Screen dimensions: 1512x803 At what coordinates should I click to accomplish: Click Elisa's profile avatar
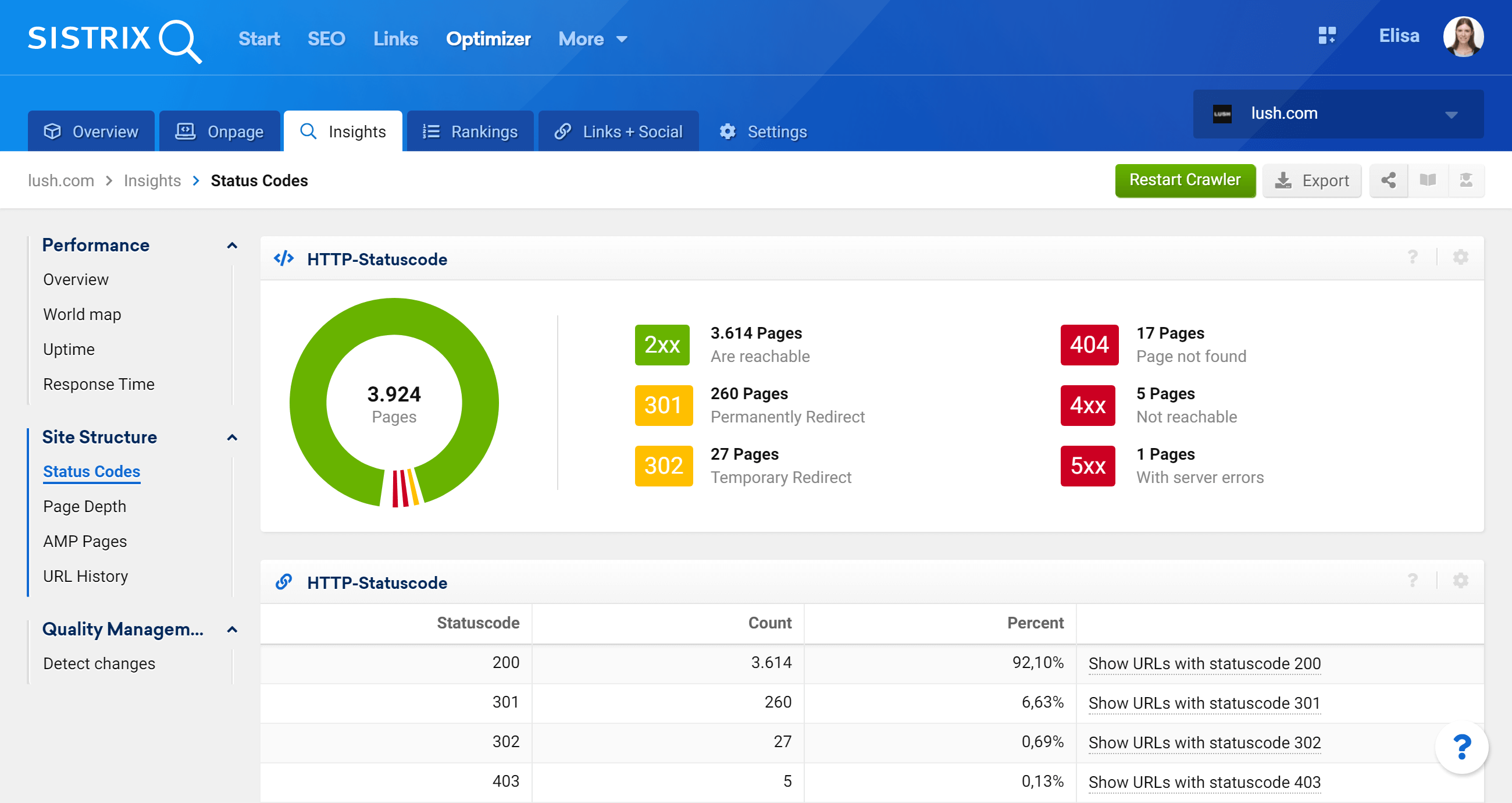point(1463,37)
